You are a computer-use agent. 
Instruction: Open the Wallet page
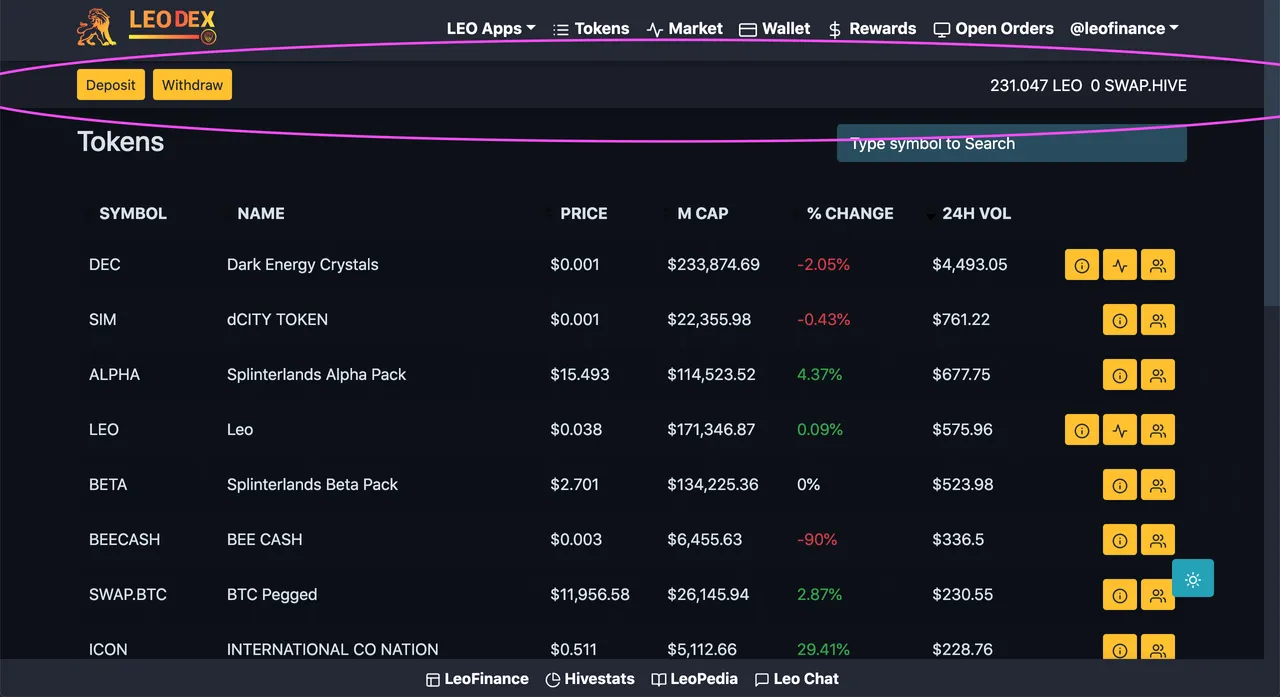775,29
